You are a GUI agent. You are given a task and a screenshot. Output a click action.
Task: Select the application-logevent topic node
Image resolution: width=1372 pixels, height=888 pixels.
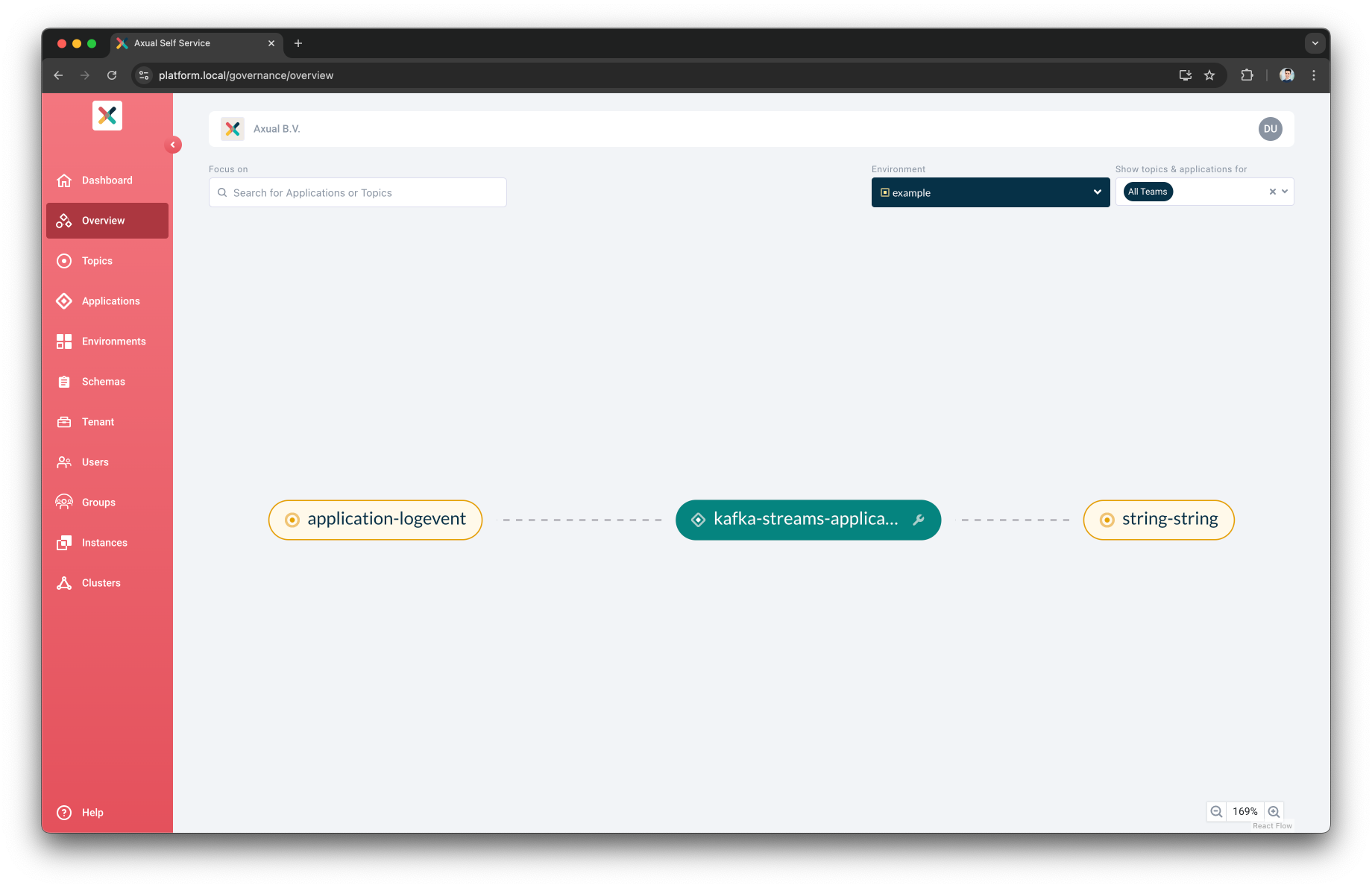375,520
